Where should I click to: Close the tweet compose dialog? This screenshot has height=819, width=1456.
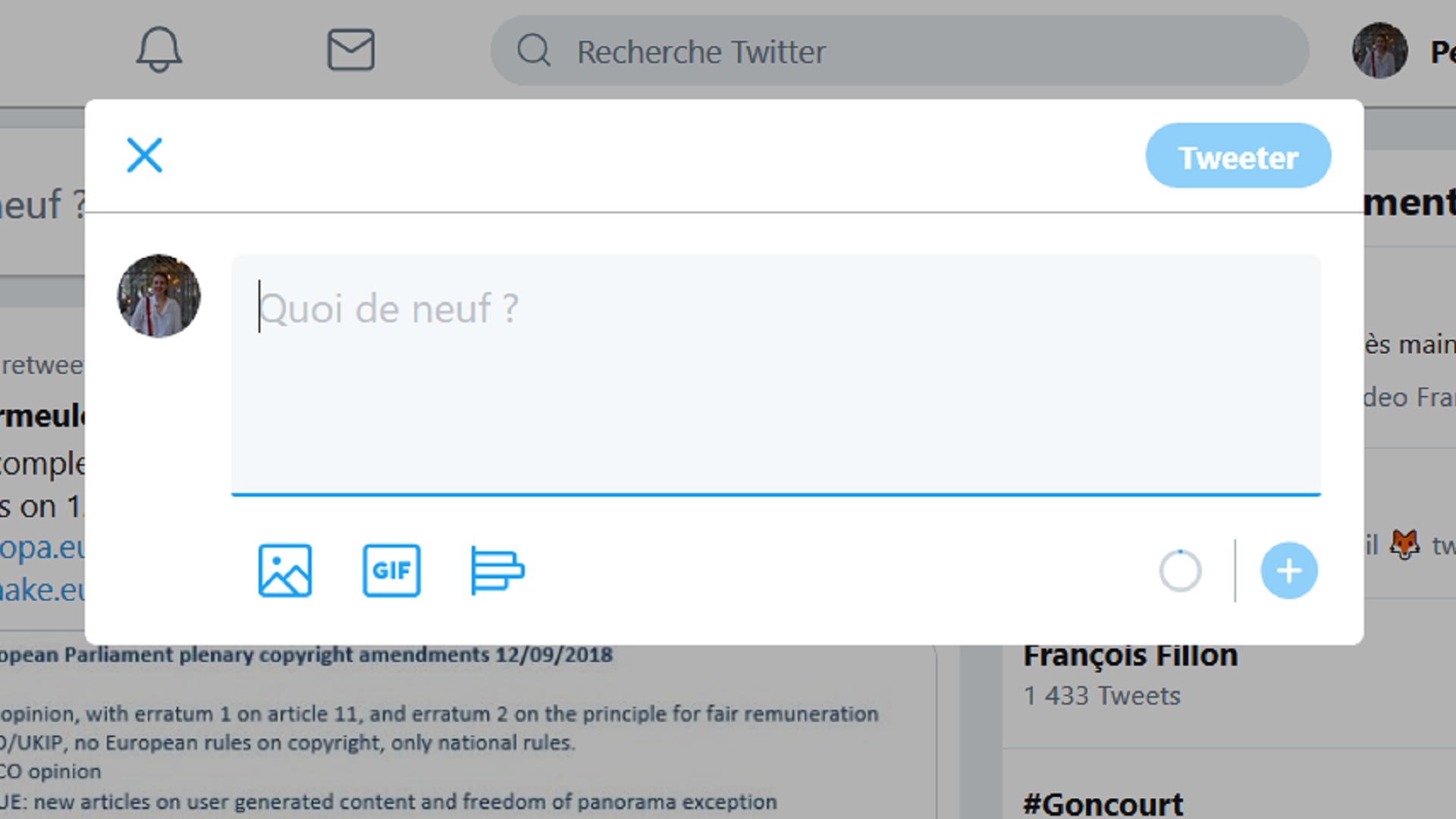coord(144,155)
